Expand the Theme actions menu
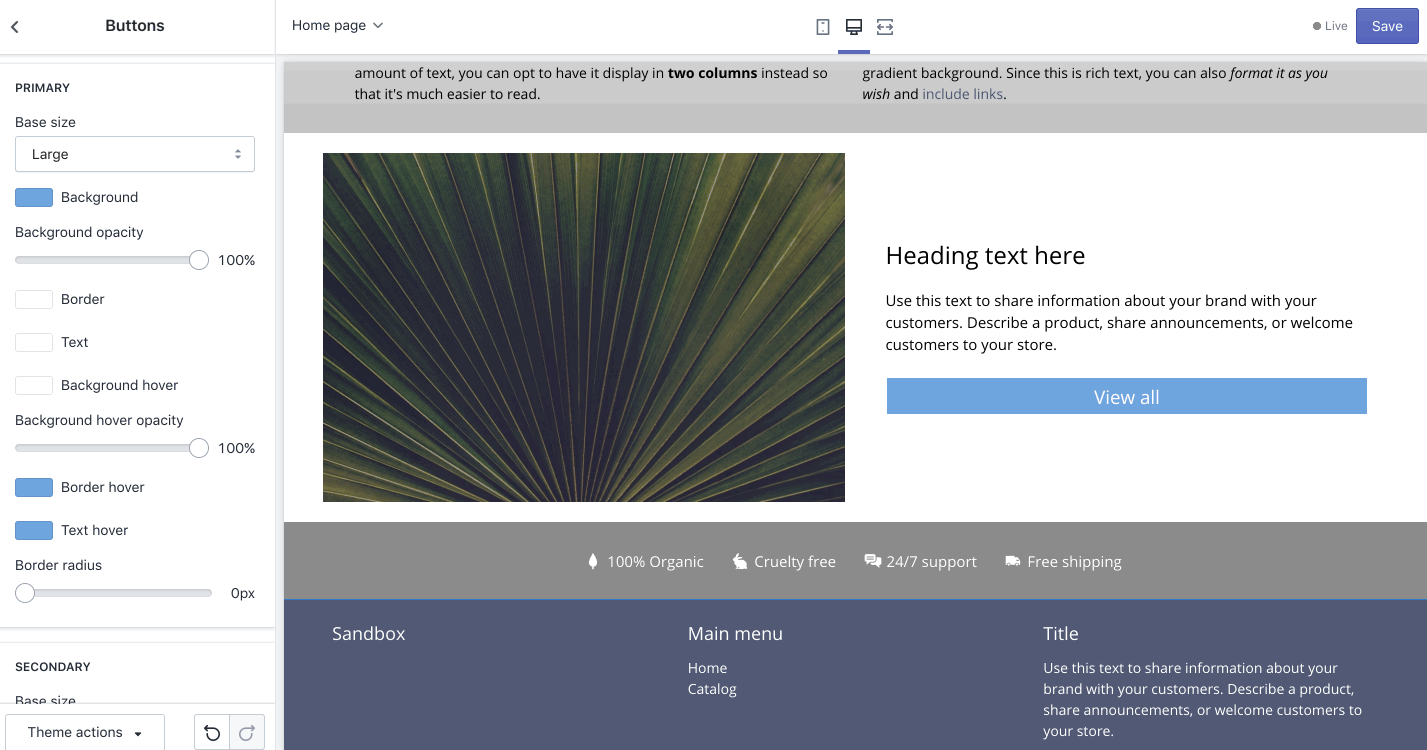The width and height of the screenshot is (1427, 750). pyautogui.click(x=85, y=733)
